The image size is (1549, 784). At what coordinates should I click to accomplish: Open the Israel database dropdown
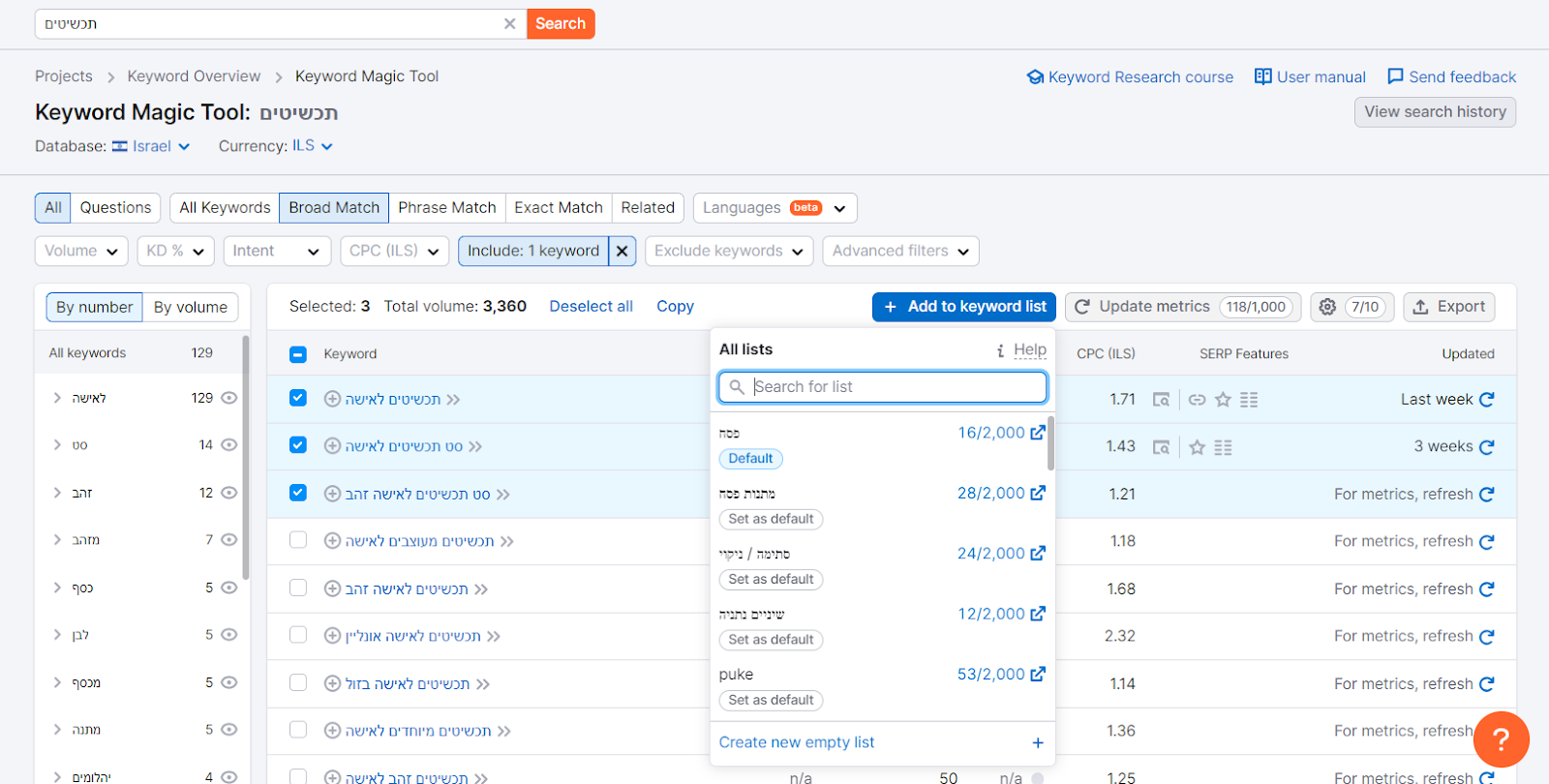151,146
